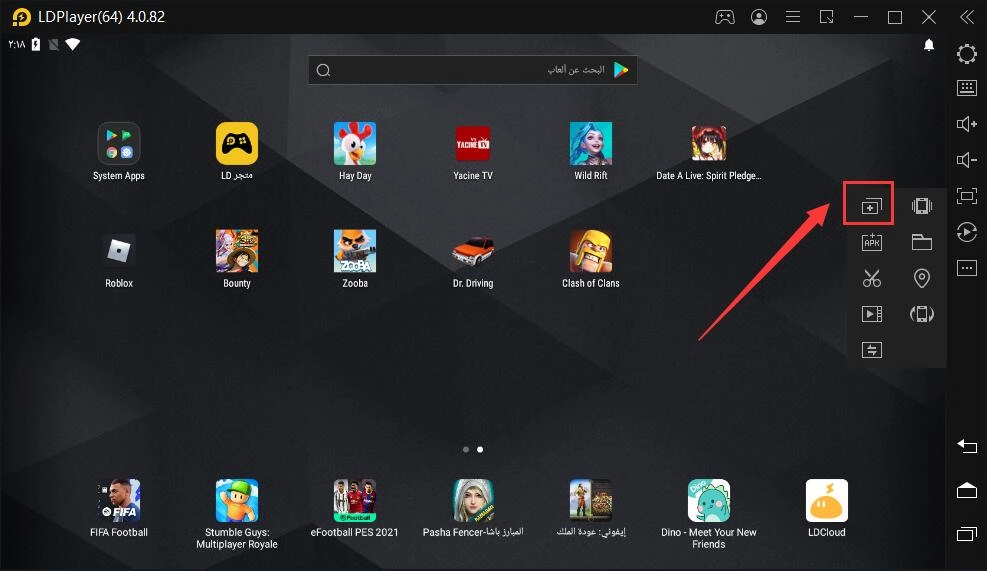Switch to first home screen page dot
987x571 pixels.
click(x=466, y=449)
